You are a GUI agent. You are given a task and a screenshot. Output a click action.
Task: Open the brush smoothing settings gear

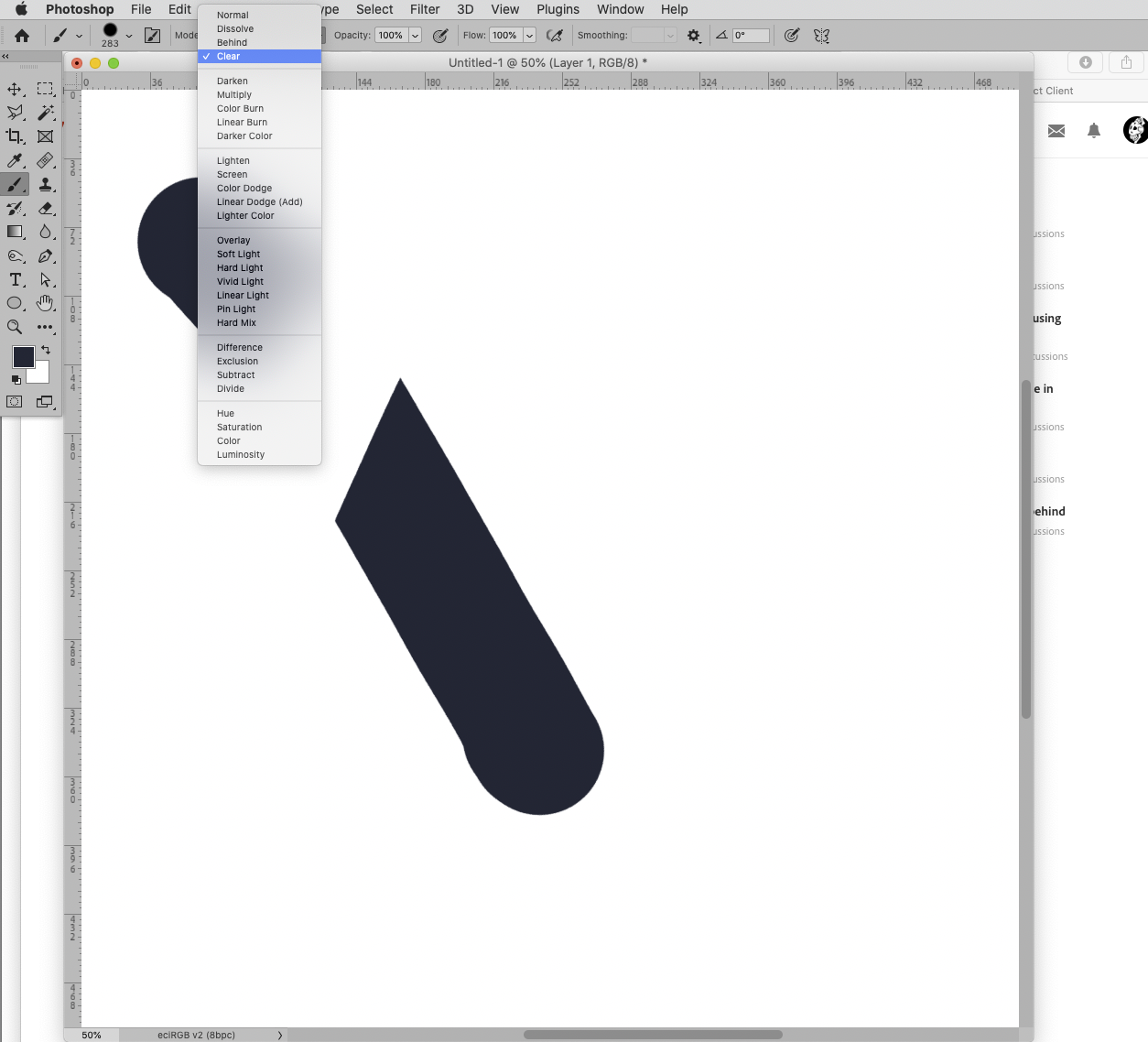[693, 35]
